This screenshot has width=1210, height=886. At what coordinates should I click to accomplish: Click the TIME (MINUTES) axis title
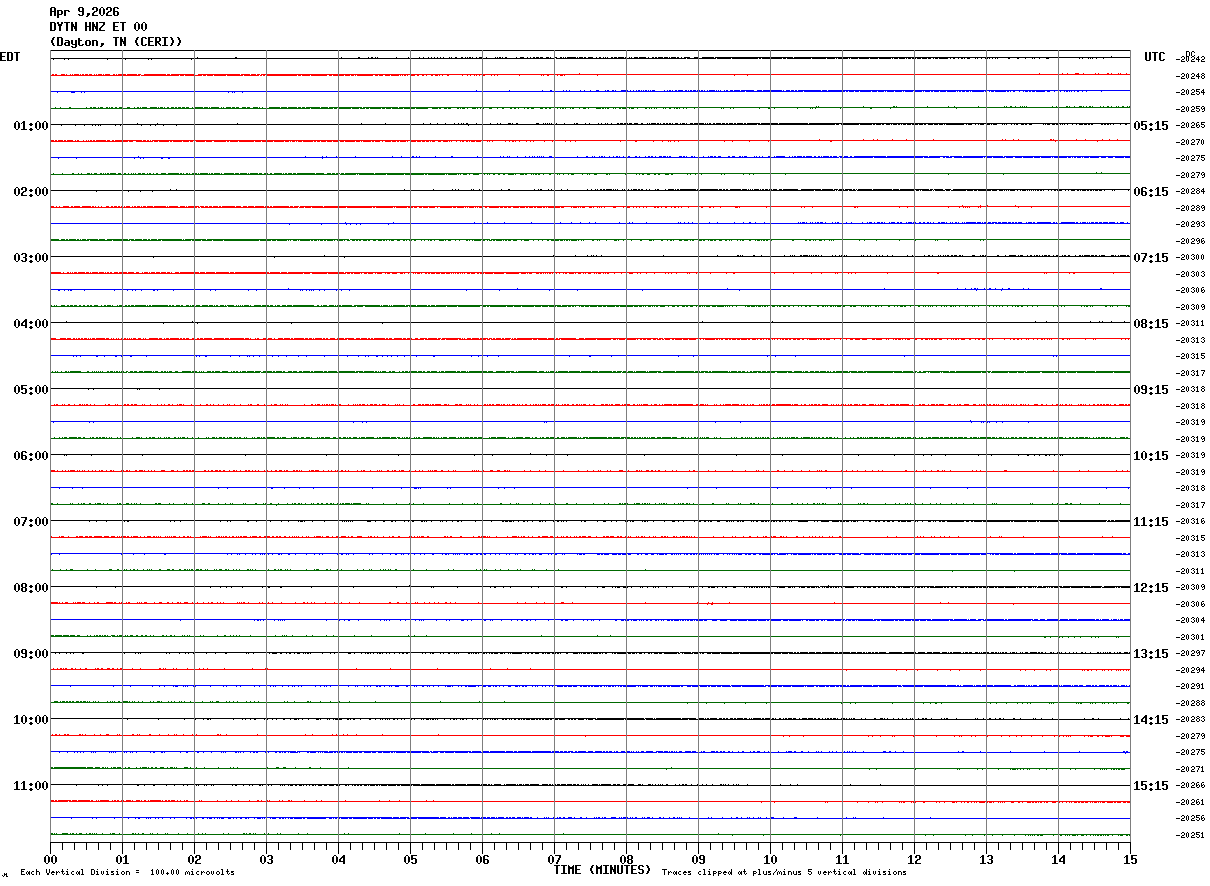[x=602, y=870]
